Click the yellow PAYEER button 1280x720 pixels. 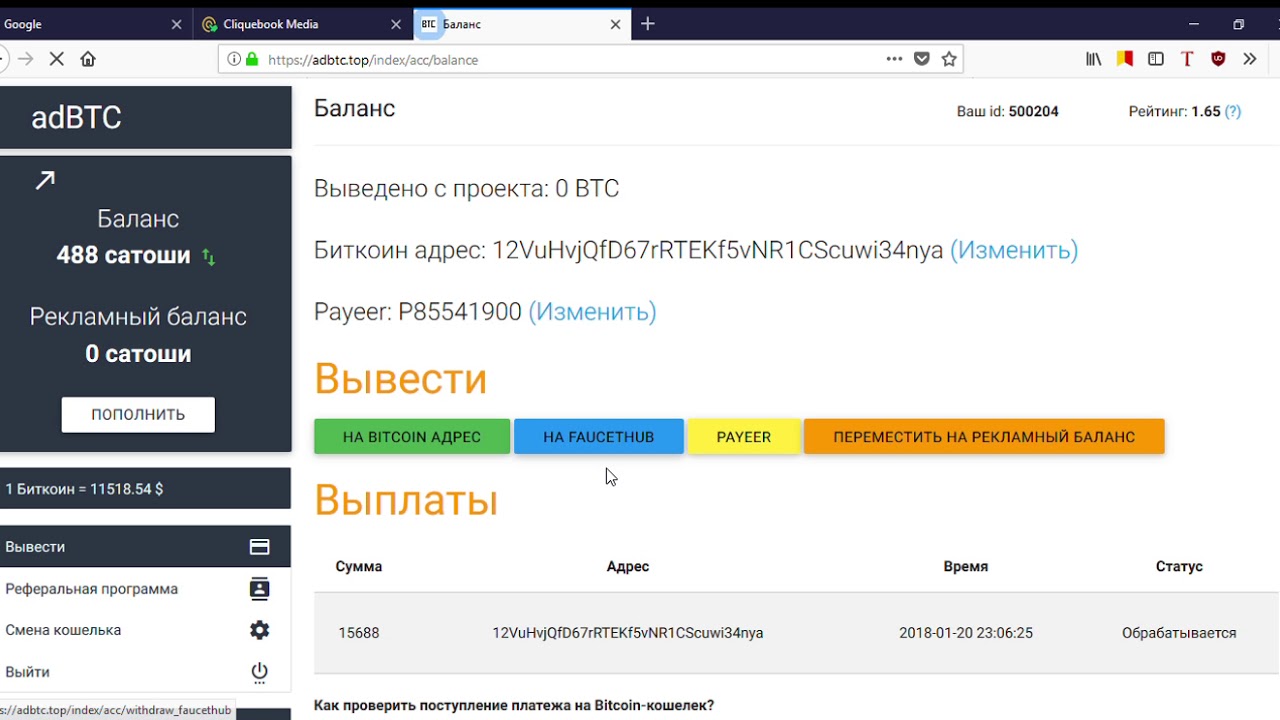pyautogui.click(x=744, y=437)
